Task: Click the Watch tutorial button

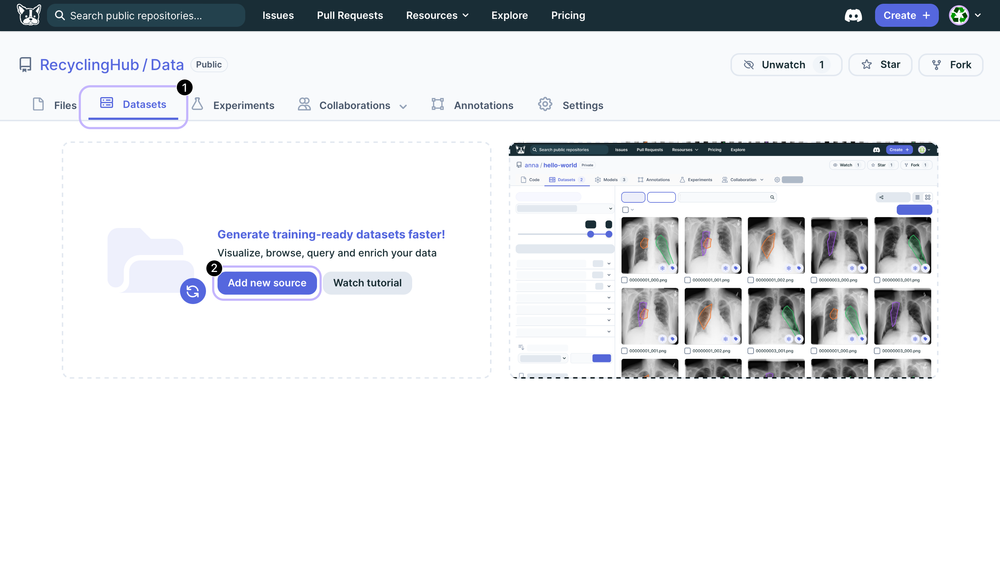Action: (367, 283)
